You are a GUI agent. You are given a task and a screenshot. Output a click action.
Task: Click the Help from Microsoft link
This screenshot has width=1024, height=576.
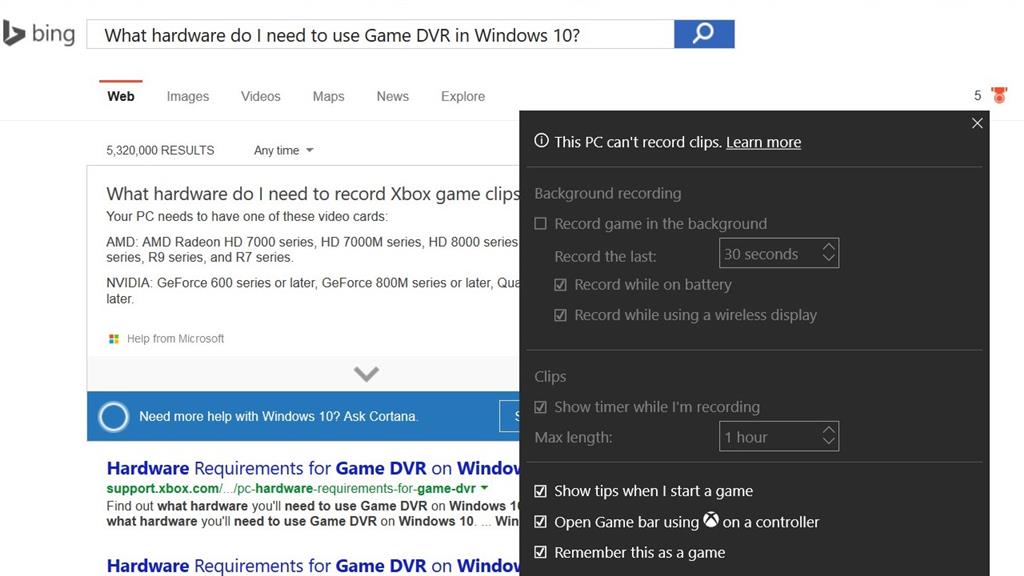[x=176, y=339]
